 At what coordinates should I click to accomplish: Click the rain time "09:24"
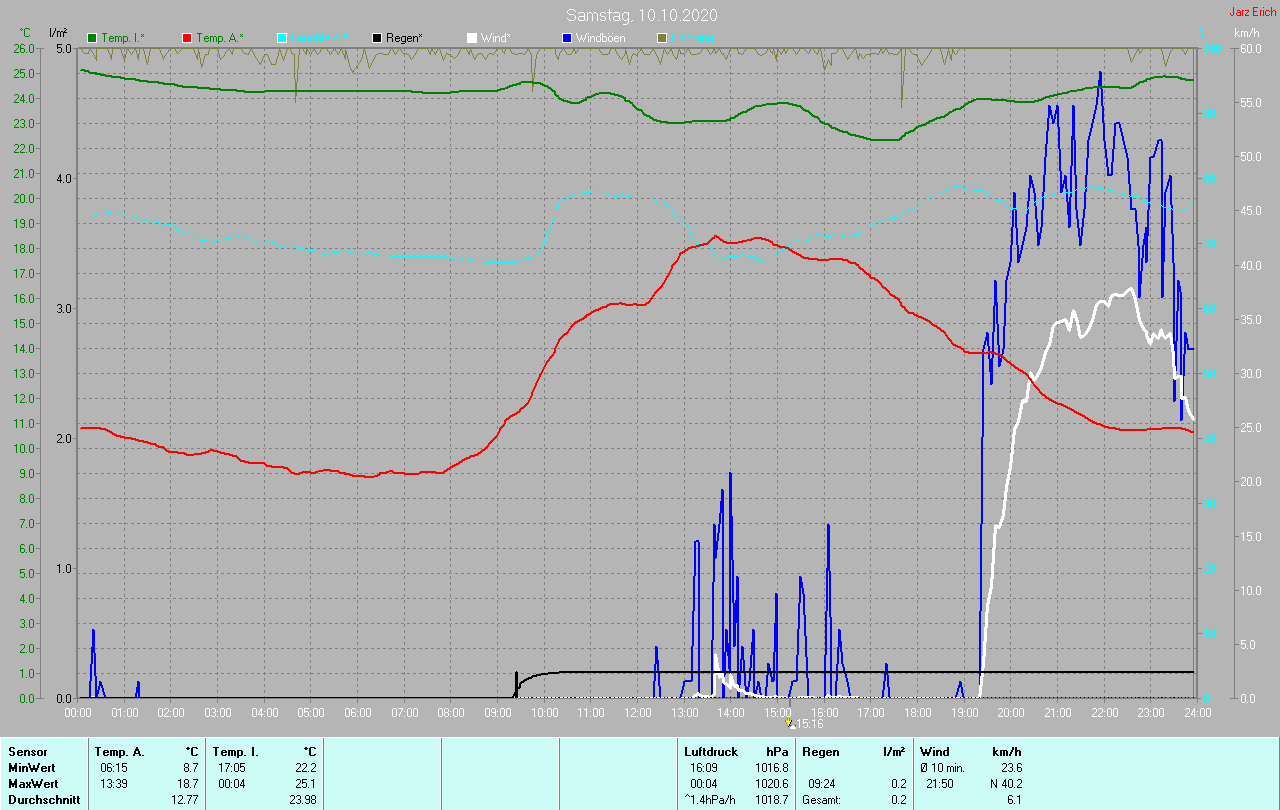822,784
